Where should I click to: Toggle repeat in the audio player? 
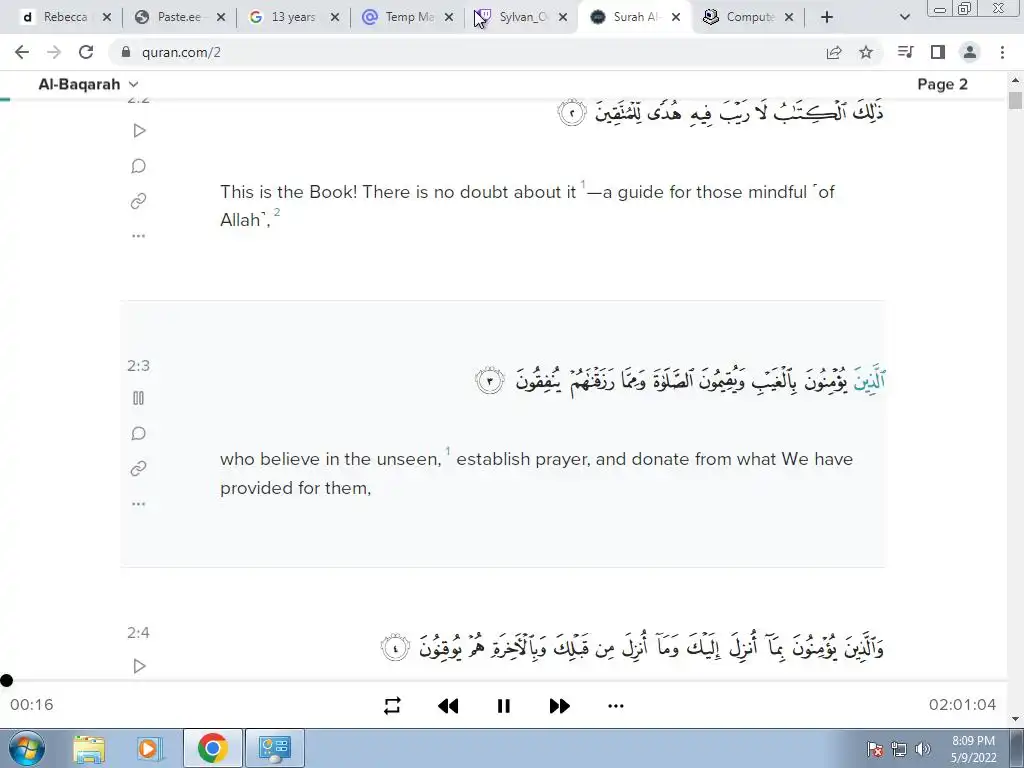[x=392, y=705]
